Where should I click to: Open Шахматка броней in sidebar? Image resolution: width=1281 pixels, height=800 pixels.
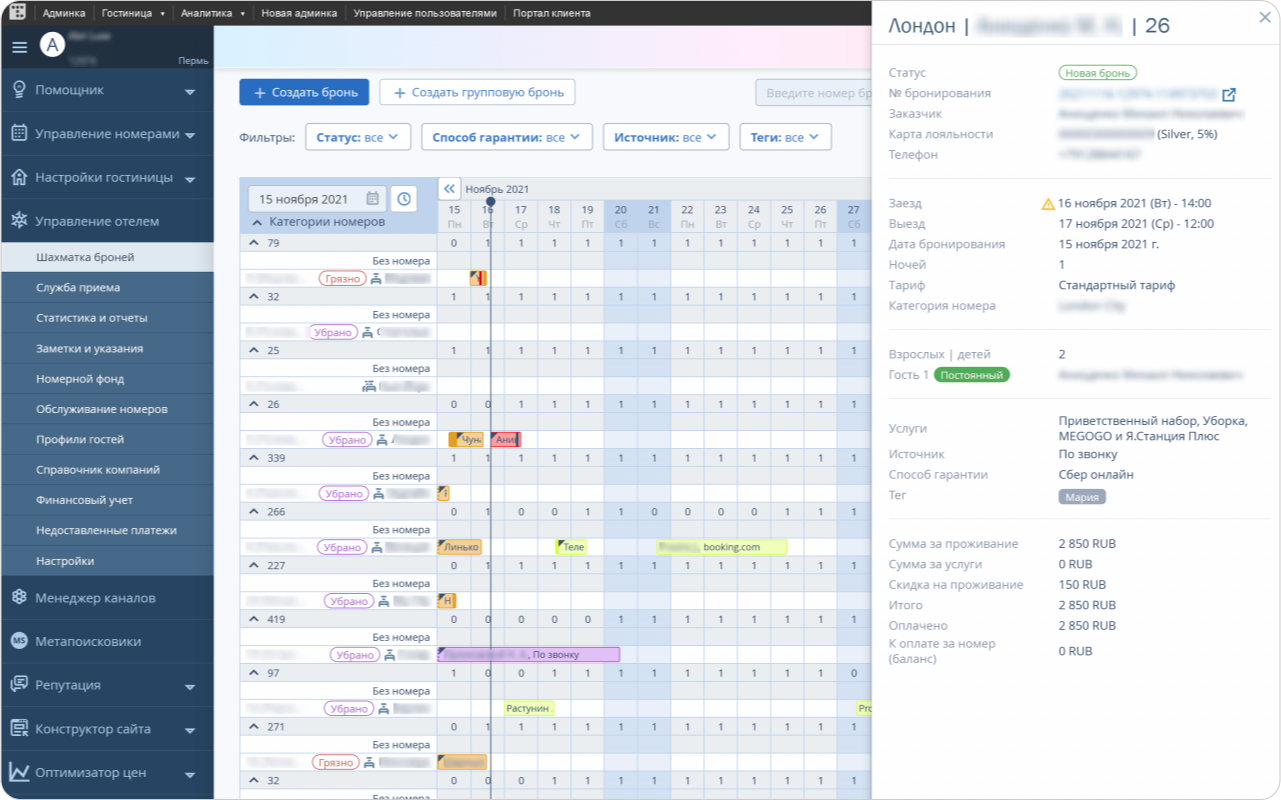pyautogui.click(x=107, y=257)
